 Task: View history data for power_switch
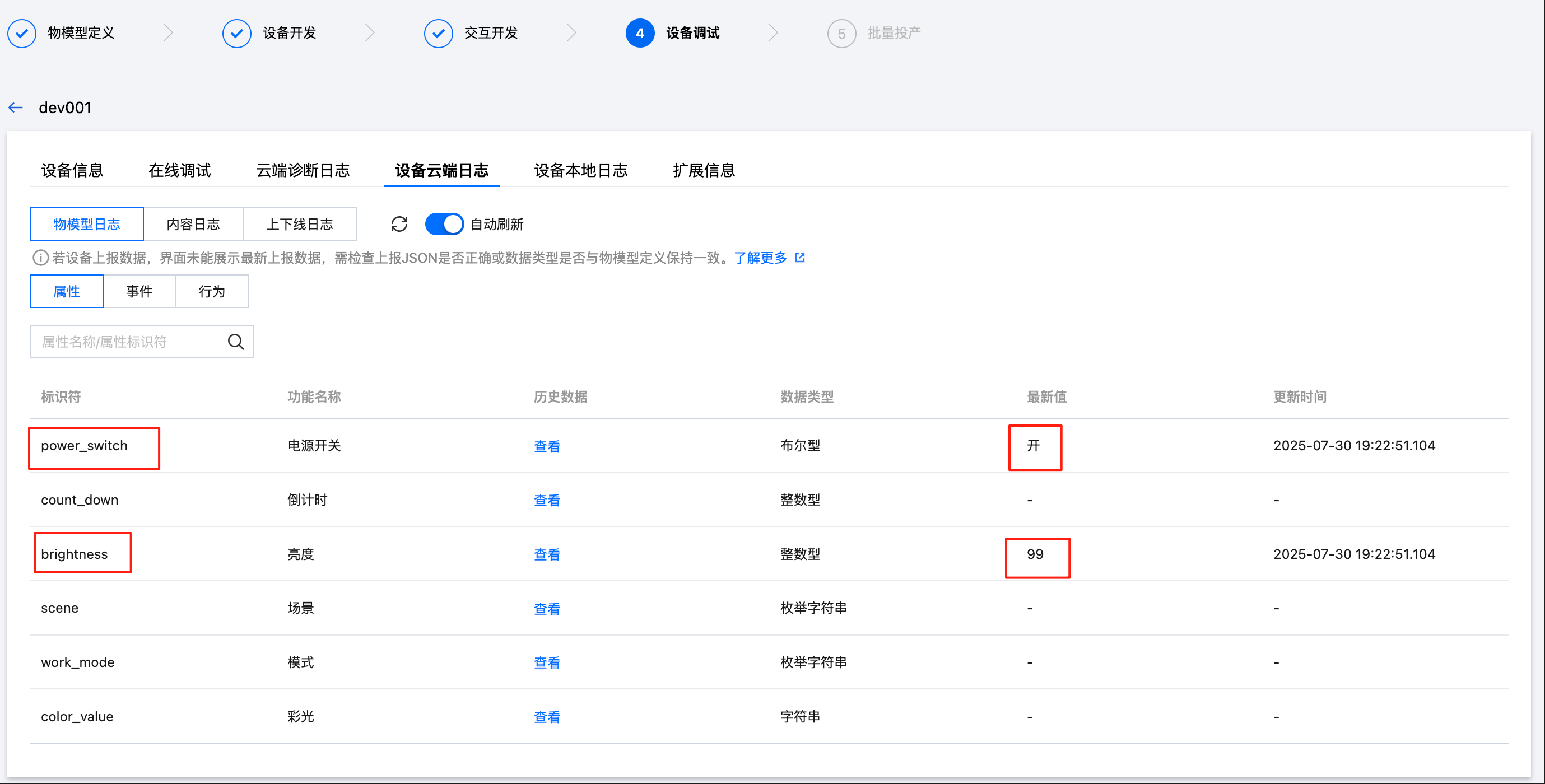(546, 446)
